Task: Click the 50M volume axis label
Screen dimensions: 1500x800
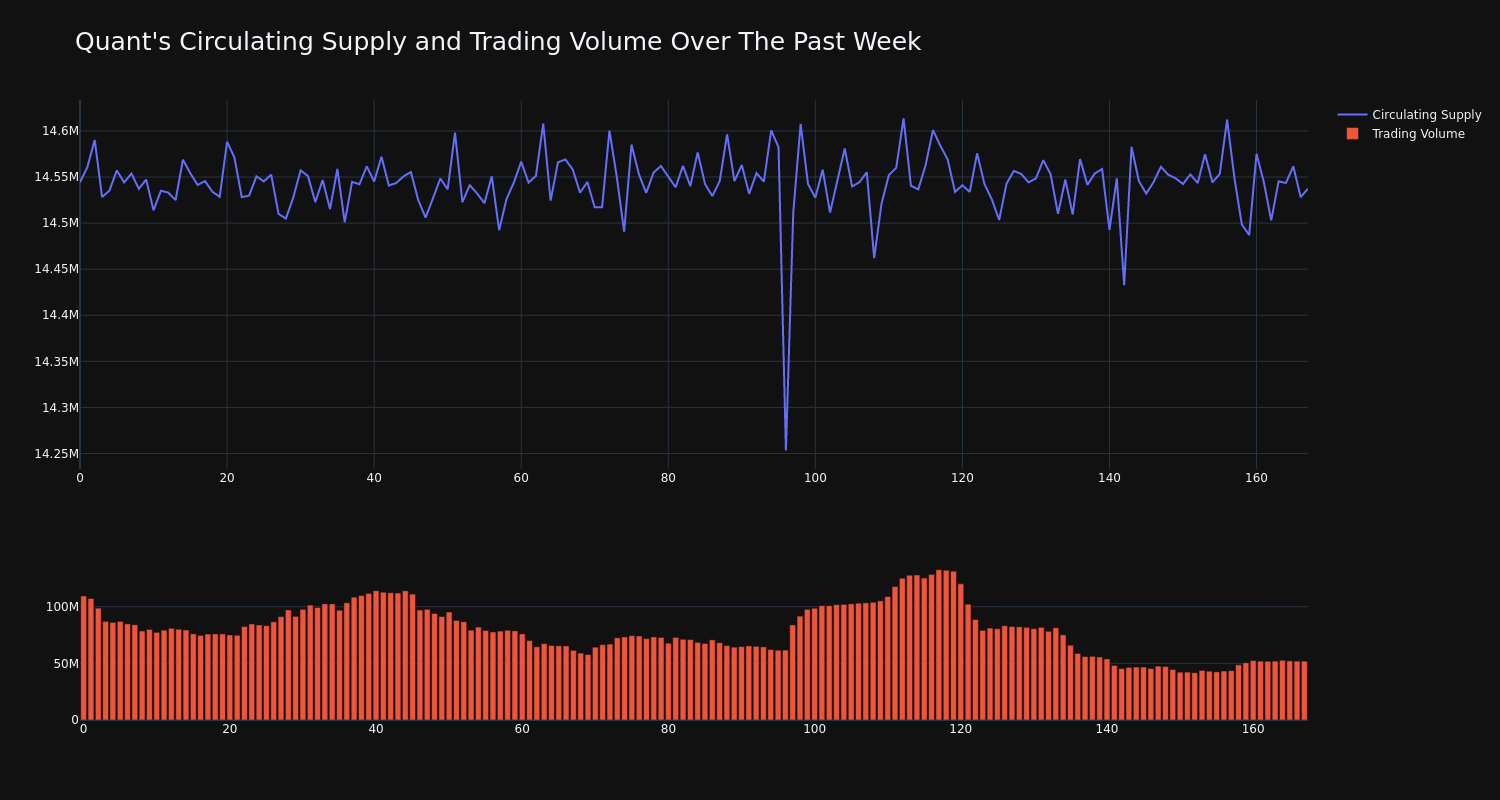Action: (x=66, y=664)
